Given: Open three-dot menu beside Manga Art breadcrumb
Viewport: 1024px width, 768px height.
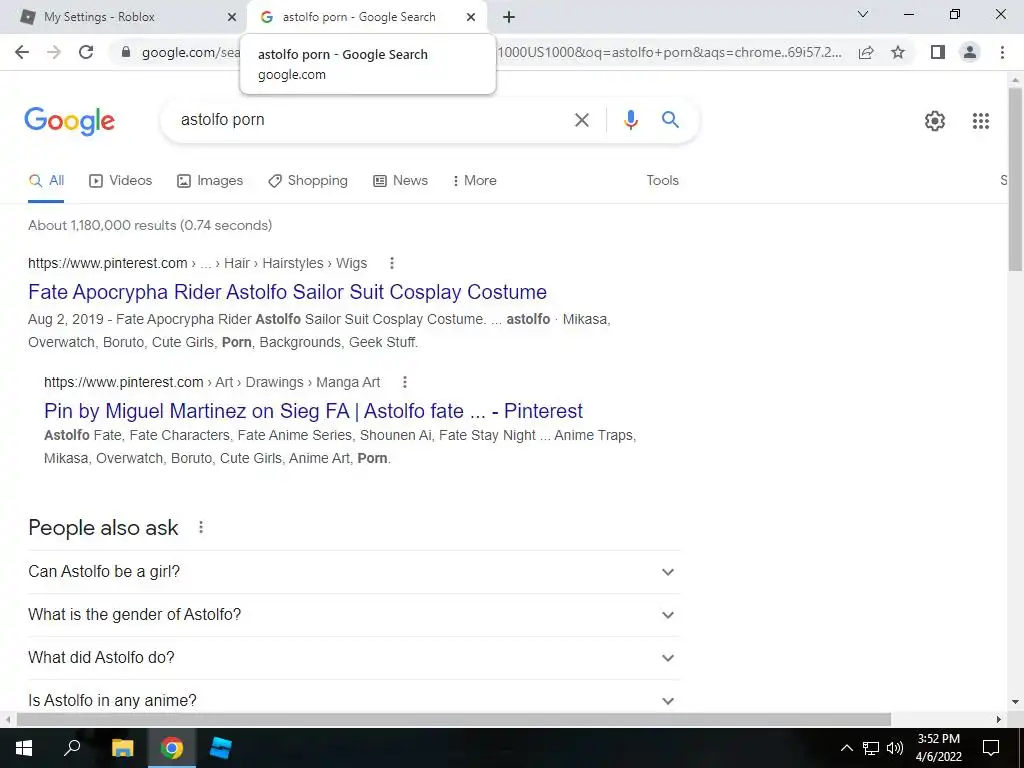Looking at the screenshot, I should [405, 382].
